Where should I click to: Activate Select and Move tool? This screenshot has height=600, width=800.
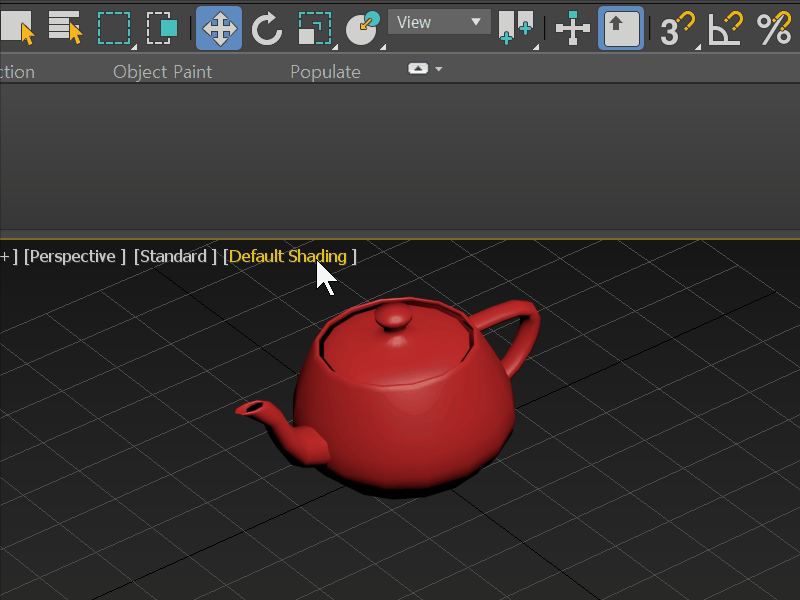pos(219,28)
